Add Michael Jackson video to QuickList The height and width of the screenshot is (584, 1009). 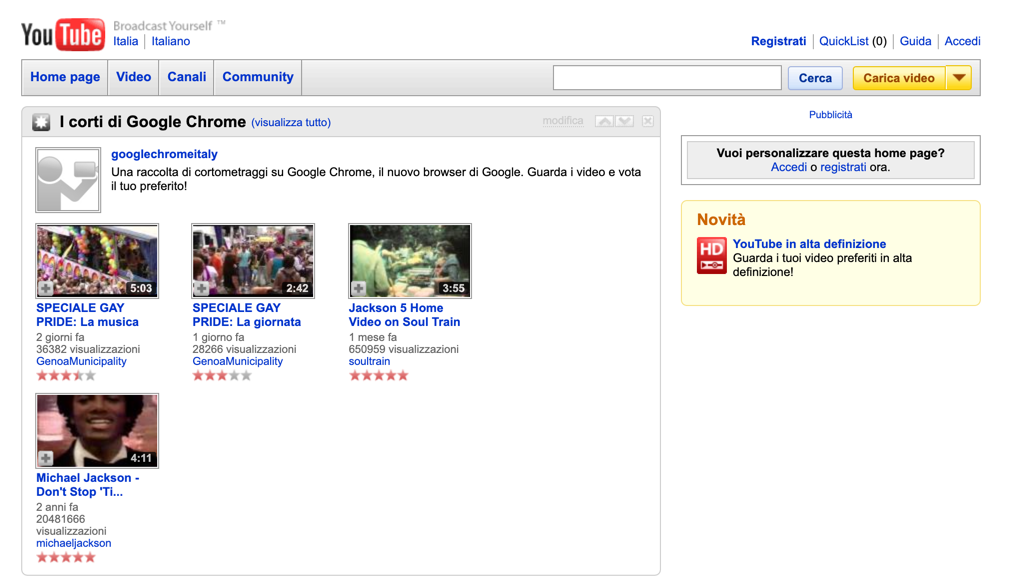46,458
